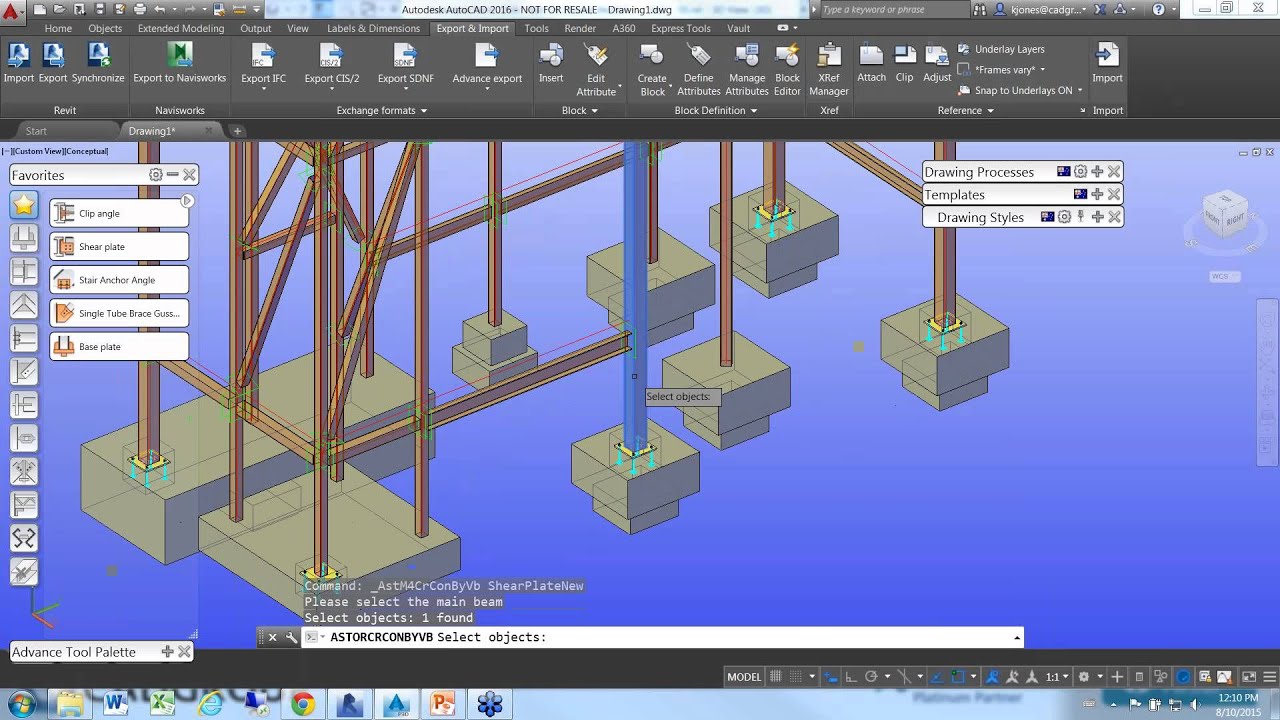Expand the Block panel dropdown
The height and width of the screenshot is (720, 1280).
pos(580,110)
